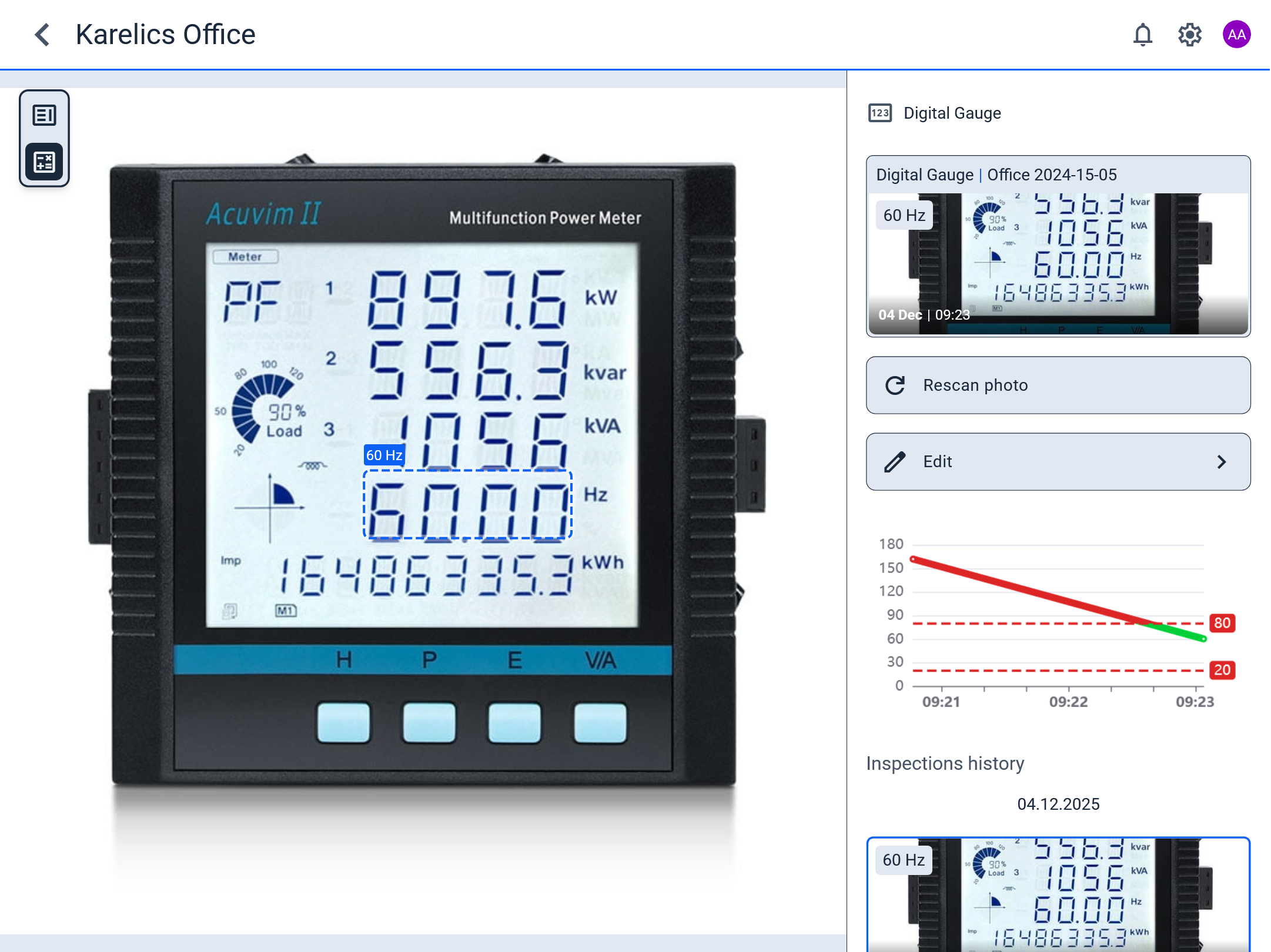Open the settings gear
The width and height of the screenshot is (1271, 952).
(1190, 35)
